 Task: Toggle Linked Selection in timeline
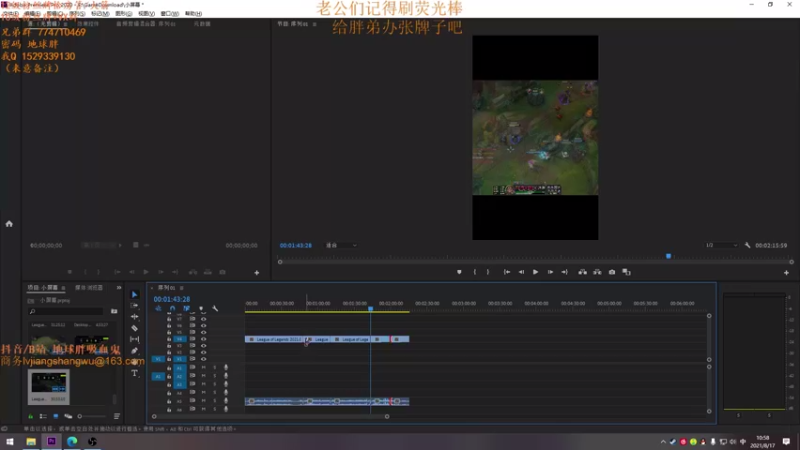pyautogui.click(x=187, y=308)
